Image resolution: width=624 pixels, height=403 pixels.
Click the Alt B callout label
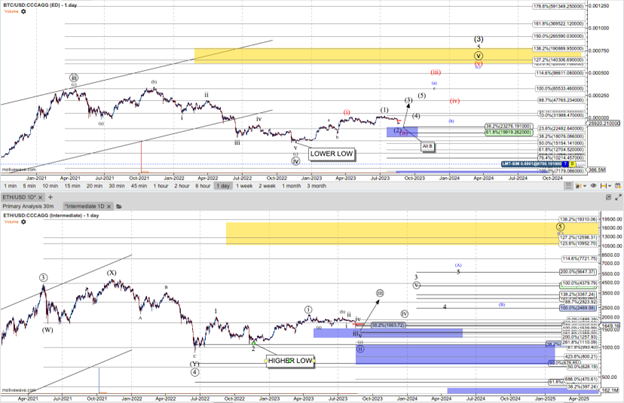[x=427, y=145]
